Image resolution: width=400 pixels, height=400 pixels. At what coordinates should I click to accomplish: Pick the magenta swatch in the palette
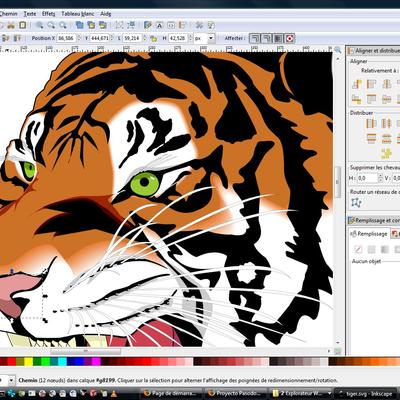[97, 362]
